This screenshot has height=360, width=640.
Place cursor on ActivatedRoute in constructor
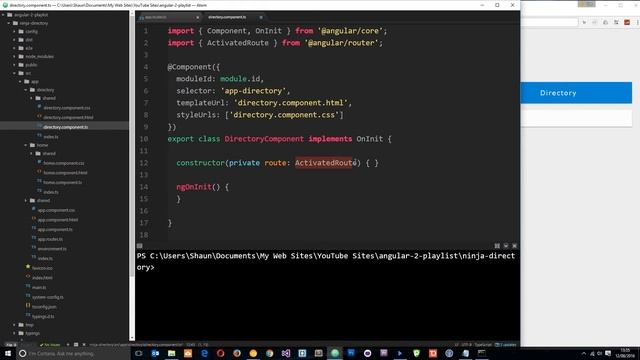click(326, 163)
